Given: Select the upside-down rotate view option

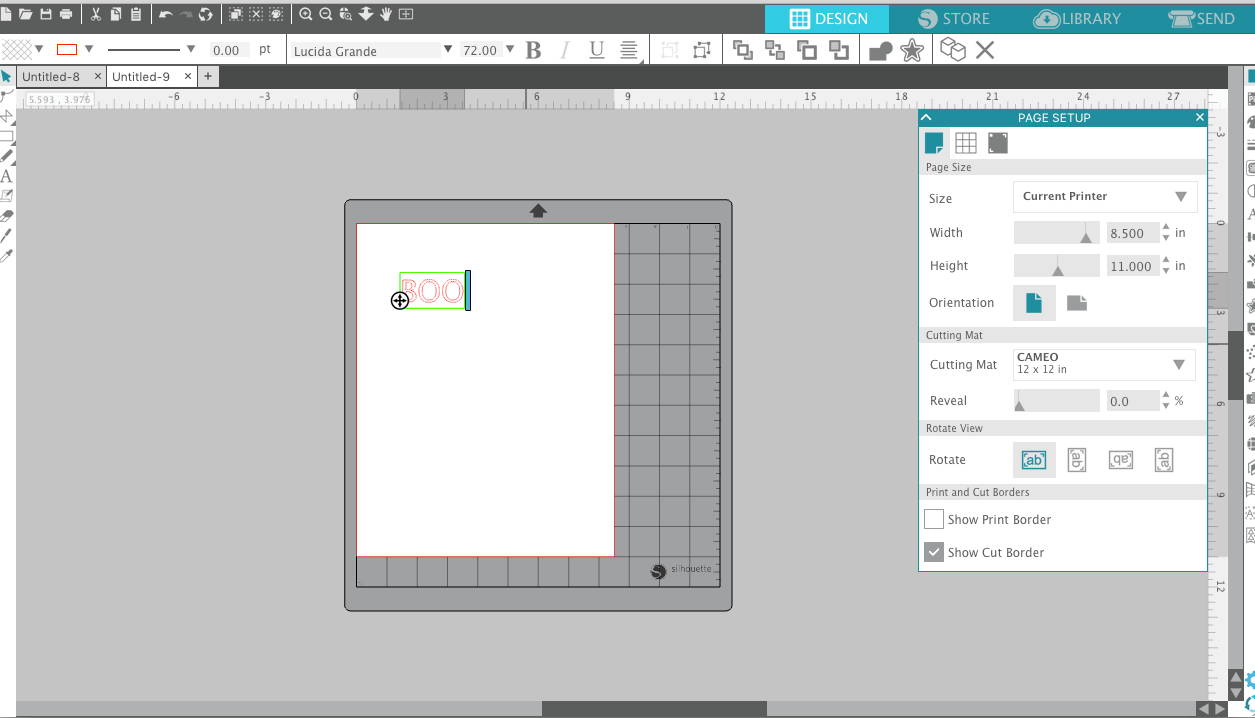Looking at the screenshot, I should coord(1120,459).
